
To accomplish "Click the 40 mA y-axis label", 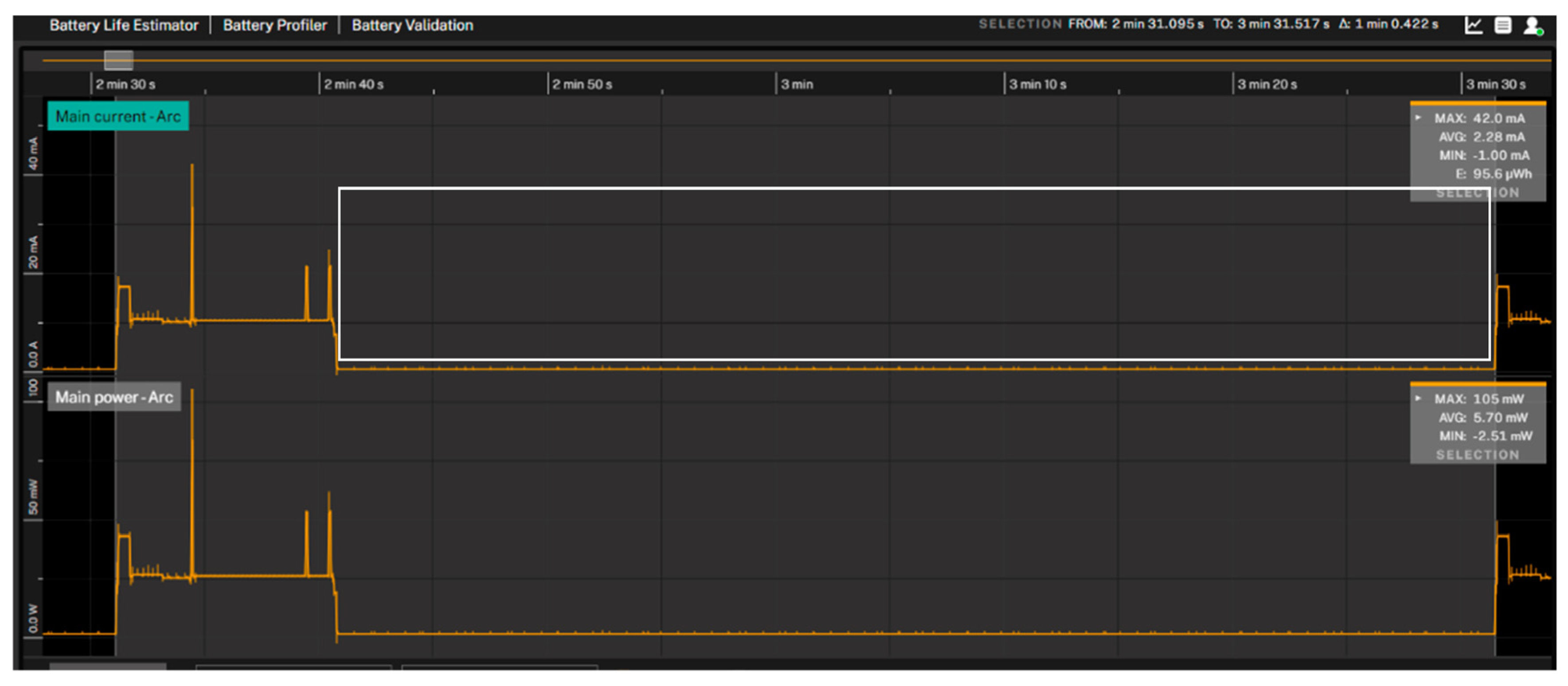I will [x=33, y=153].
